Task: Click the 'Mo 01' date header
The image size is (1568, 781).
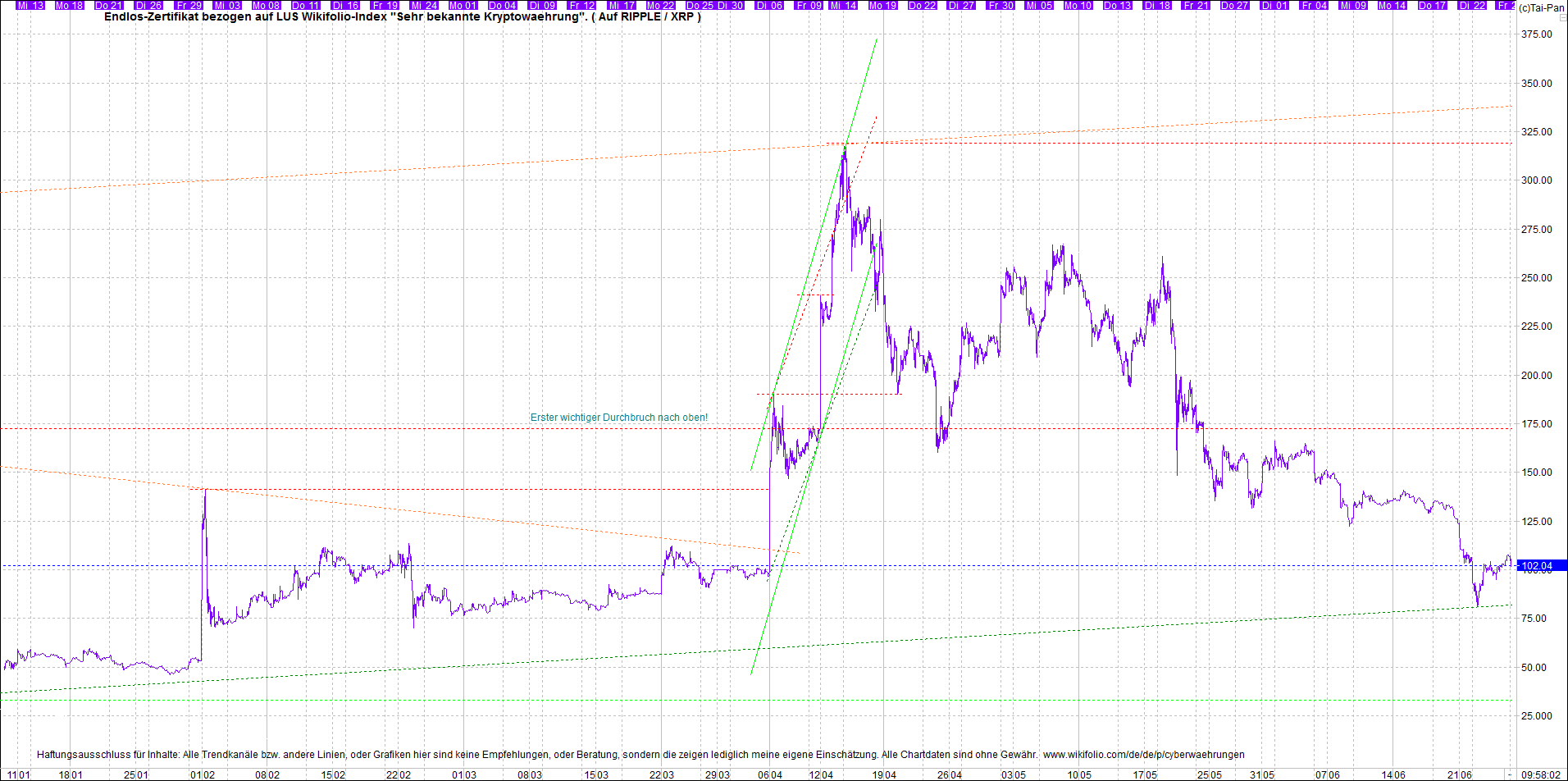Action: coord(463,5)
